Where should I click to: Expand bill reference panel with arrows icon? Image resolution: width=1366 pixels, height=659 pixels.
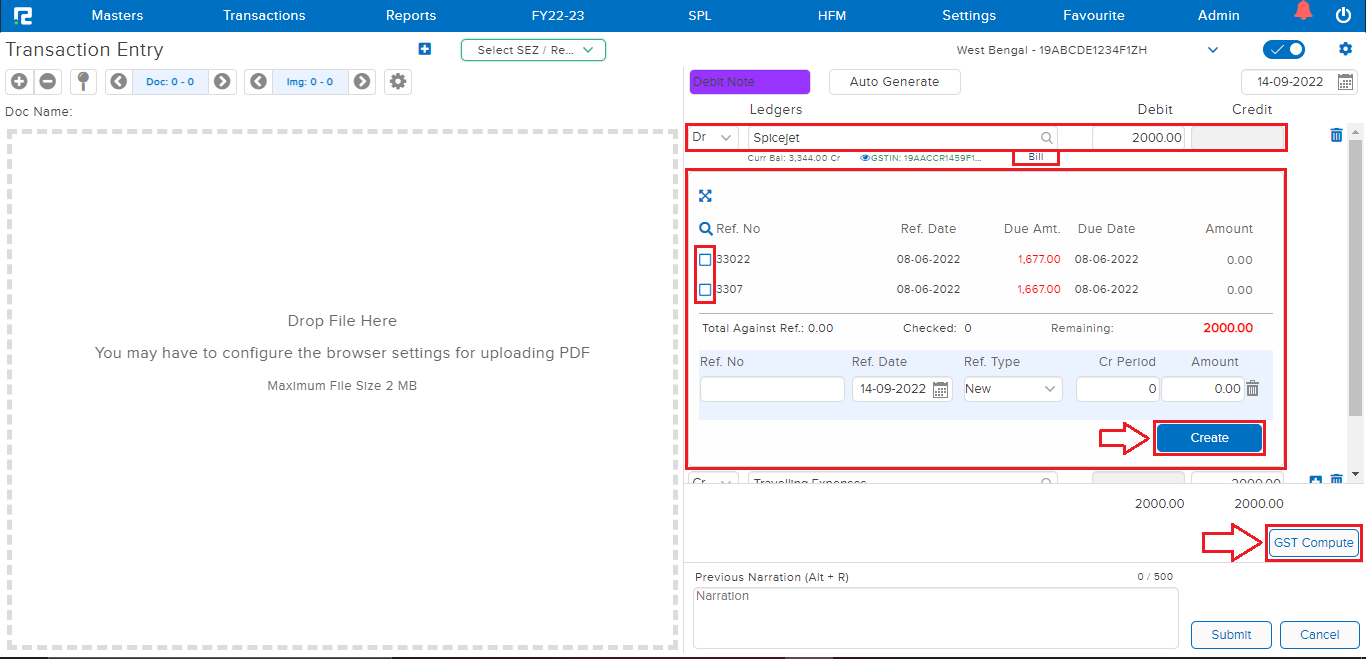coord(705,196)
